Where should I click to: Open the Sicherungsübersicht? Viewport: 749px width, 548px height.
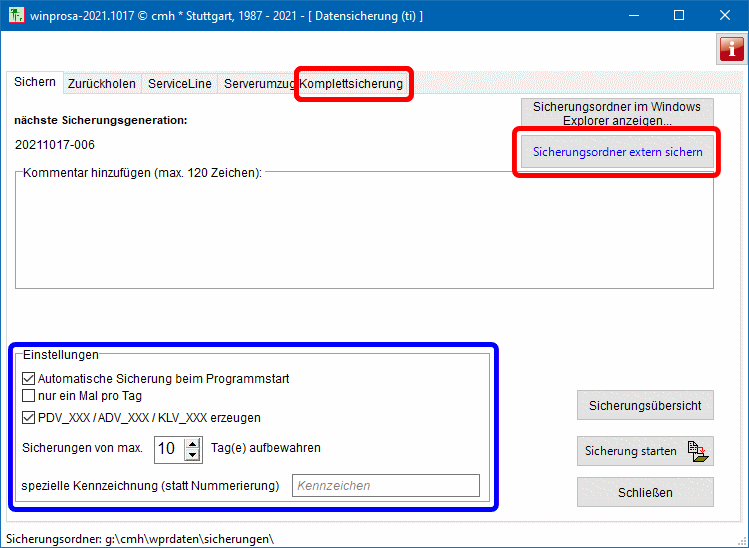645,406
